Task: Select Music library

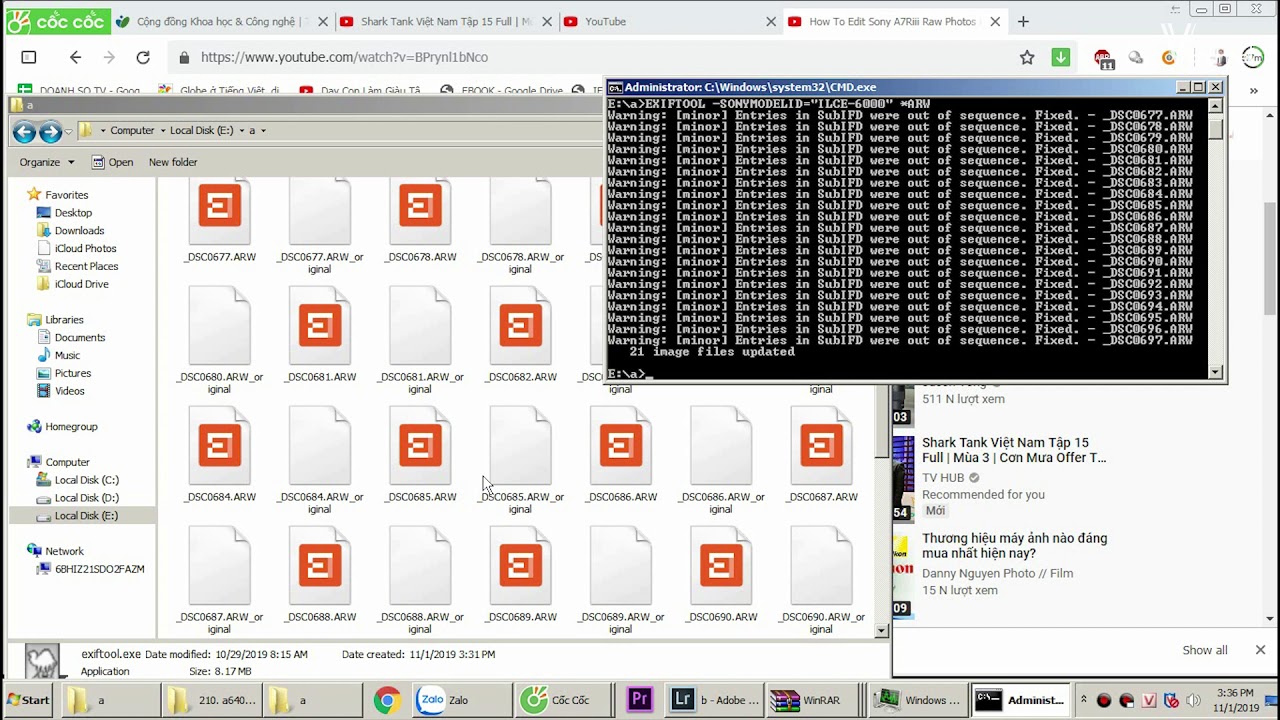Action: 67,356
